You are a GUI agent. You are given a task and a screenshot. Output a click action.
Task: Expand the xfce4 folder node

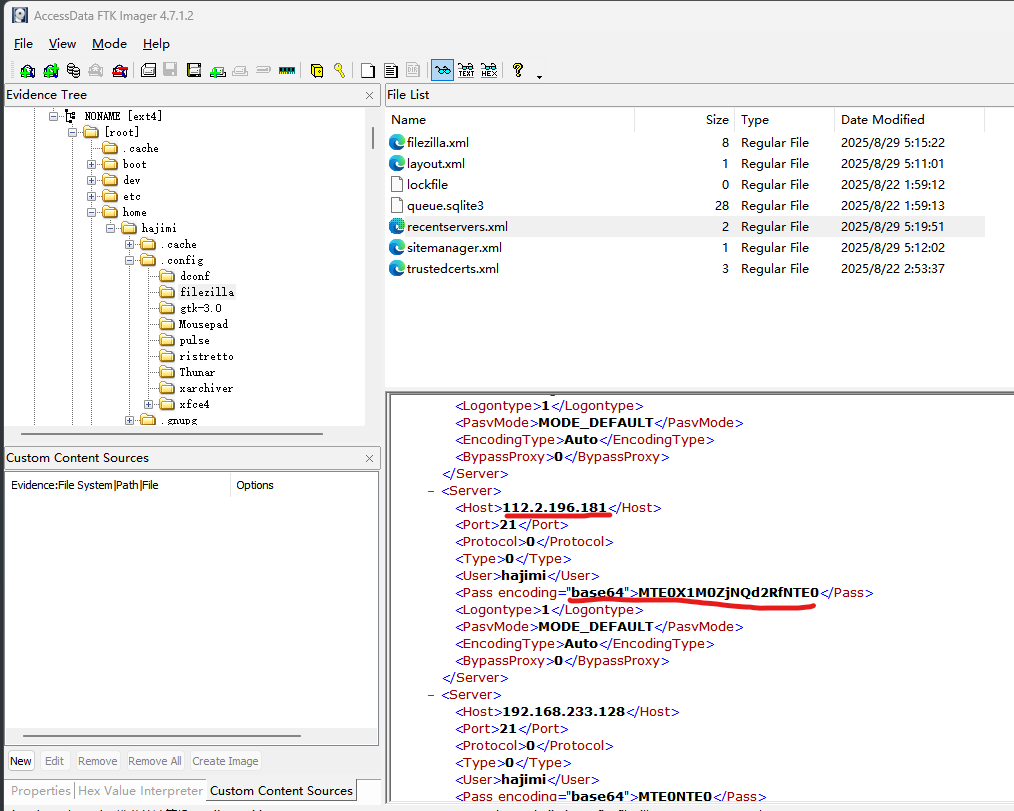(x=148, y=404)
